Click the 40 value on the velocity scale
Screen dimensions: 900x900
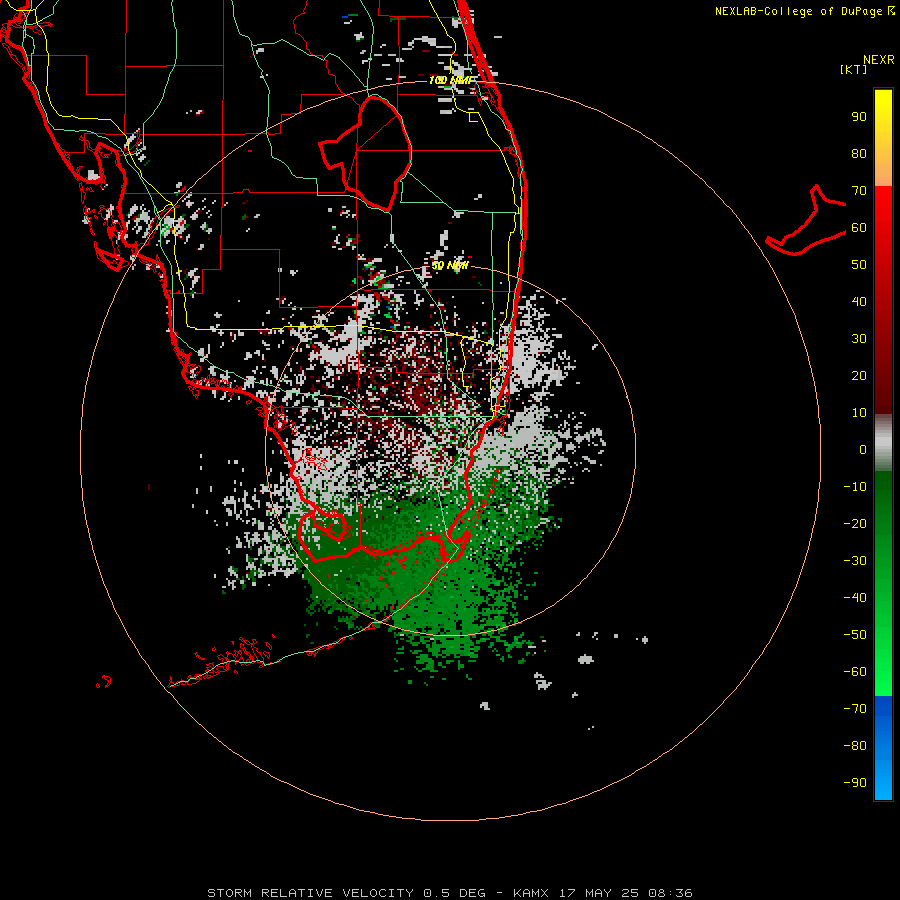click(x=859, y=302)
